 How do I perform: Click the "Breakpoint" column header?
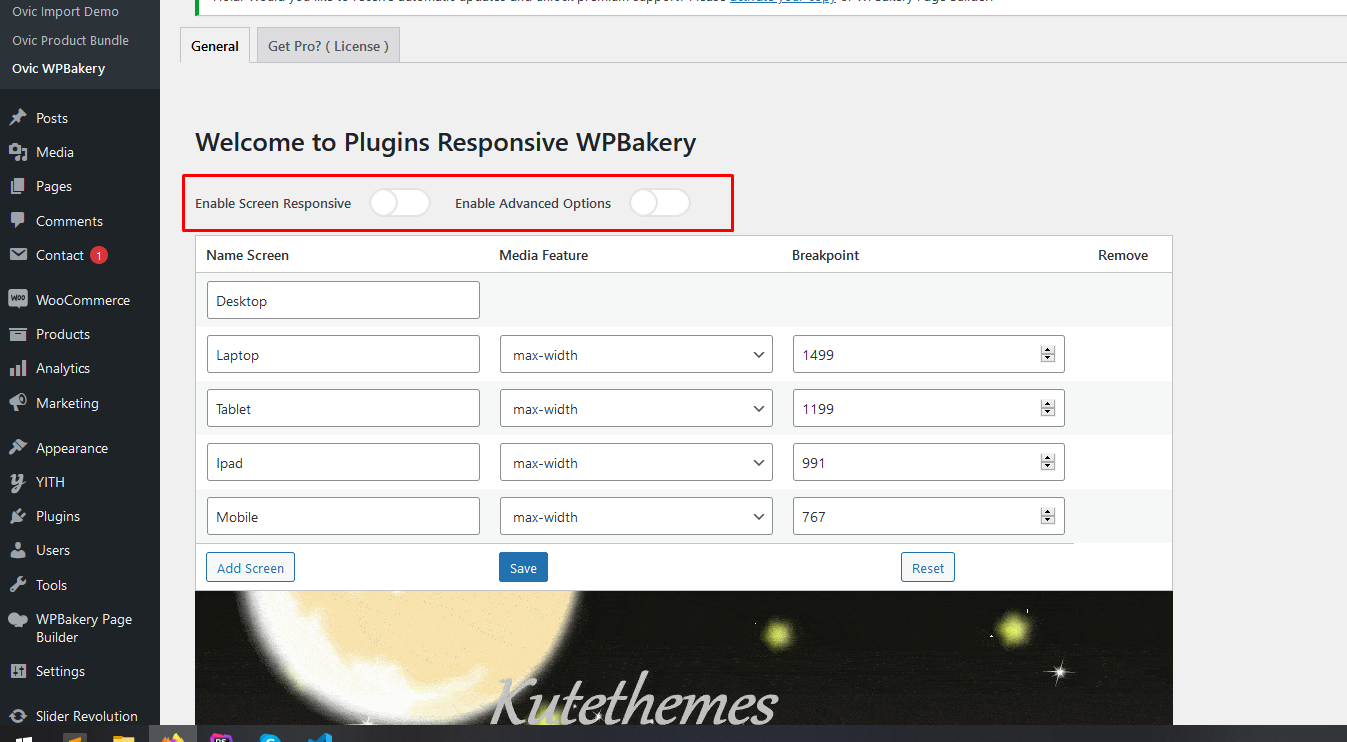[825, 255]
